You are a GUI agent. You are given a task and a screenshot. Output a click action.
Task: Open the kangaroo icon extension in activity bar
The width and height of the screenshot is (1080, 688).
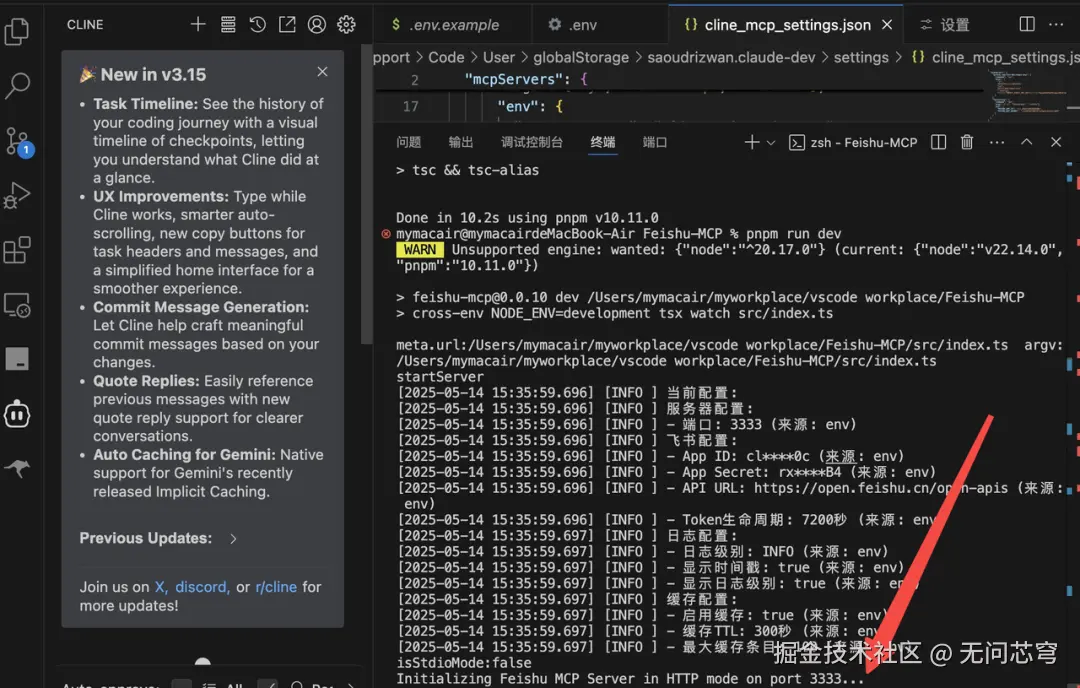(17, 469)
